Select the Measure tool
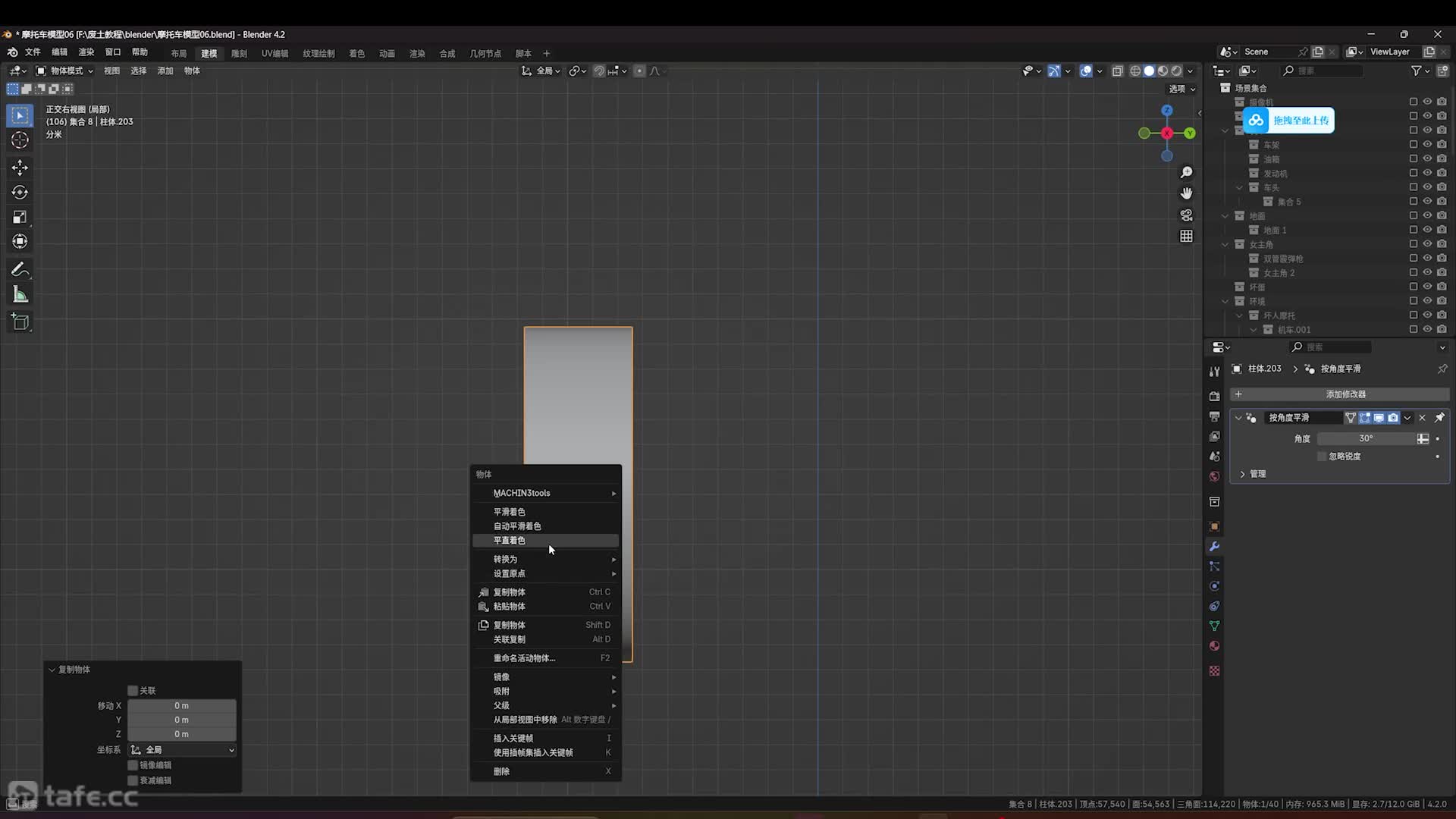This screenshot has height=819, width=1456. pos(20,295)
